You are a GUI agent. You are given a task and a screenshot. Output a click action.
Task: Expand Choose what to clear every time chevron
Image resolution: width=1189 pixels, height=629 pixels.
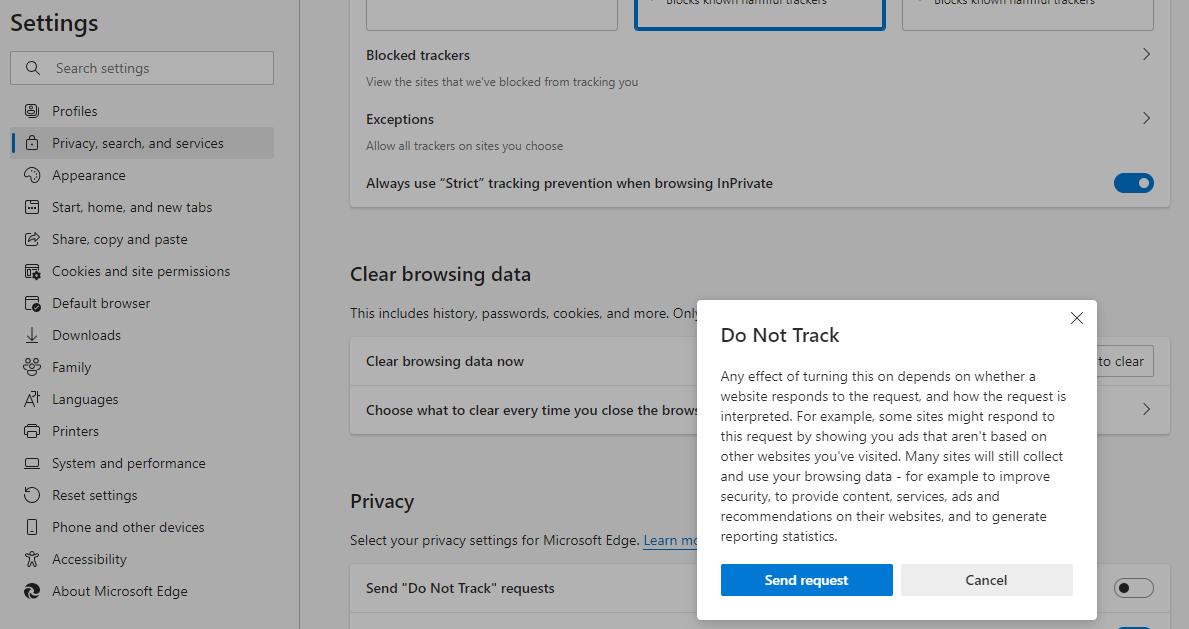click(1147, 410)
